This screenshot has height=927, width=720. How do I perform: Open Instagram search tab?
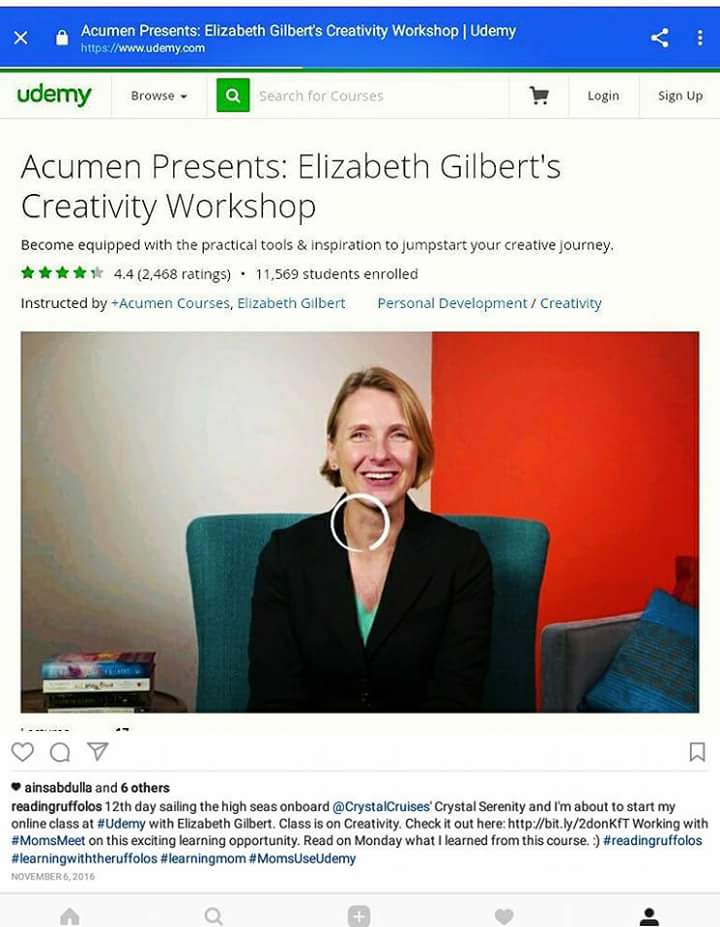213,917
